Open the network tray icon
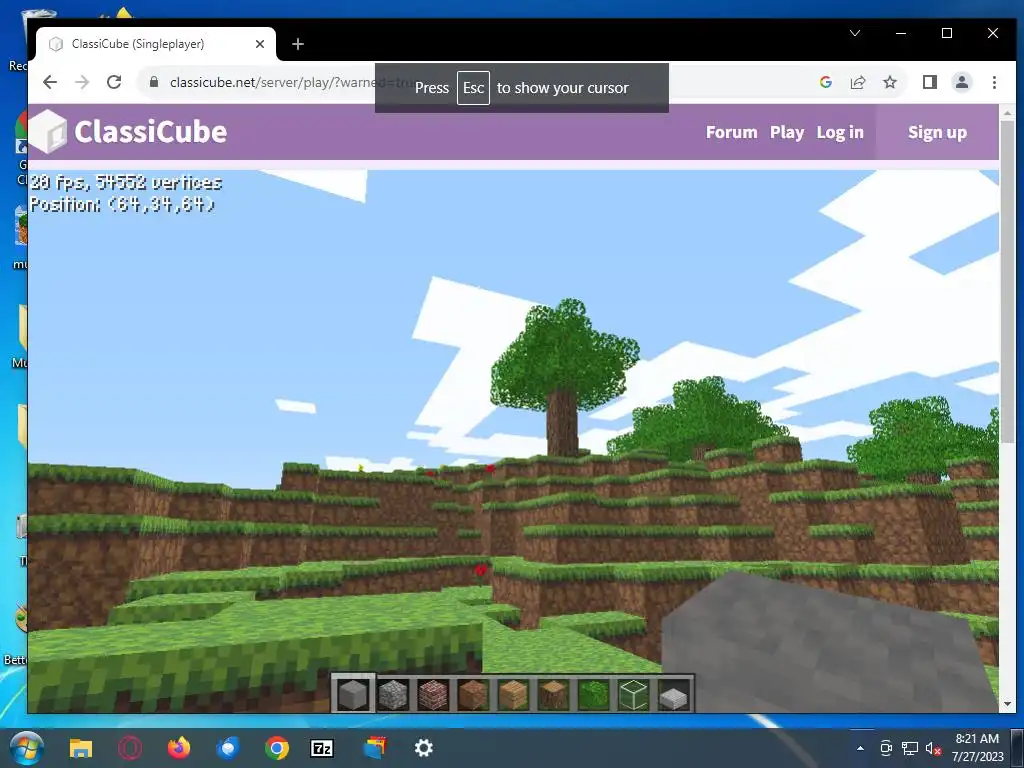The image size is (1024, 768). [910, 748]
